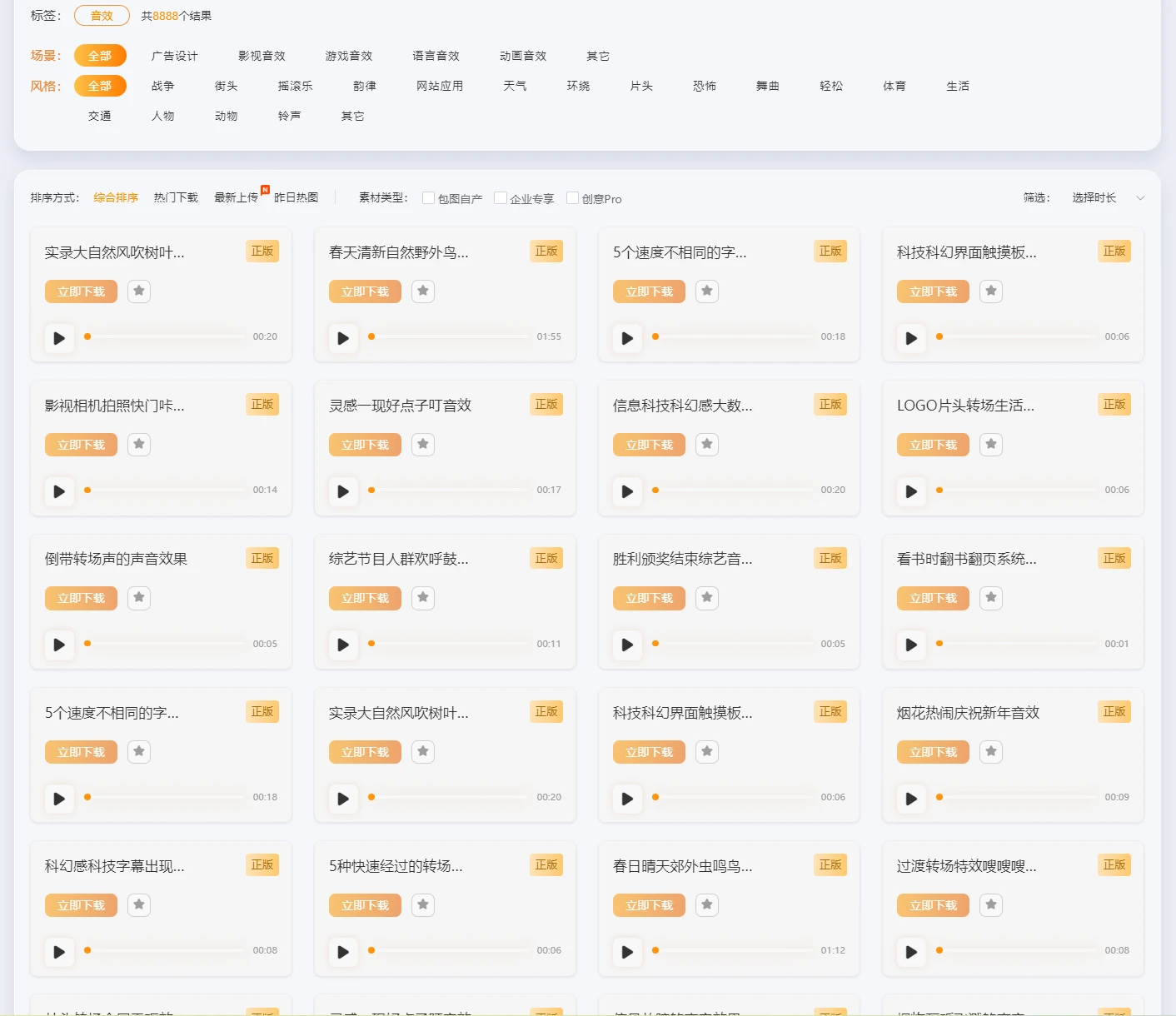Viewport: 1176px width, 1016px height.
Task: Sort by 热门下载
Action: (176, 198)
